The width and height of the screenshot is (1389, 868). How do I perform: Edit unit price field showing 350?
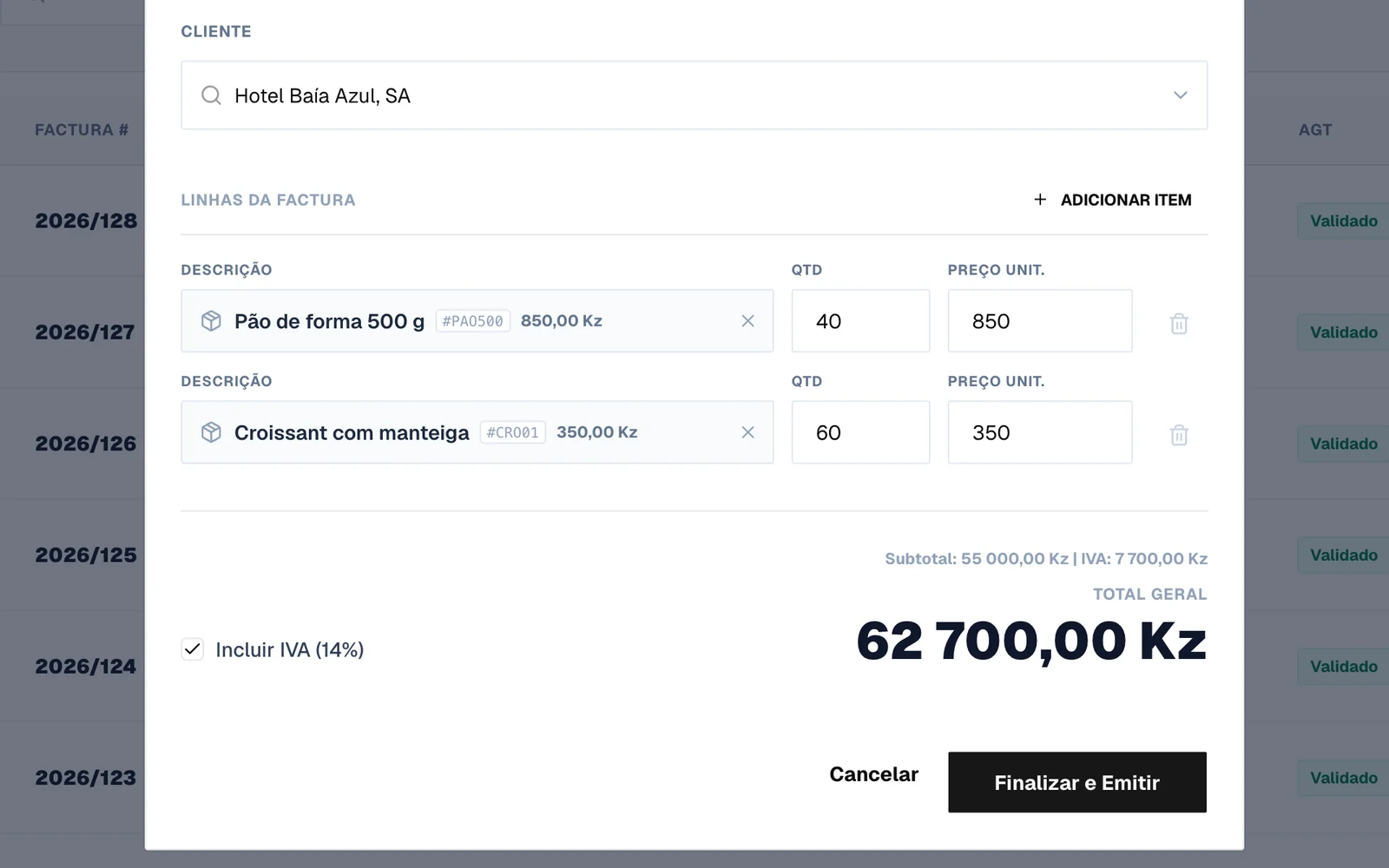click(1040, 432)
